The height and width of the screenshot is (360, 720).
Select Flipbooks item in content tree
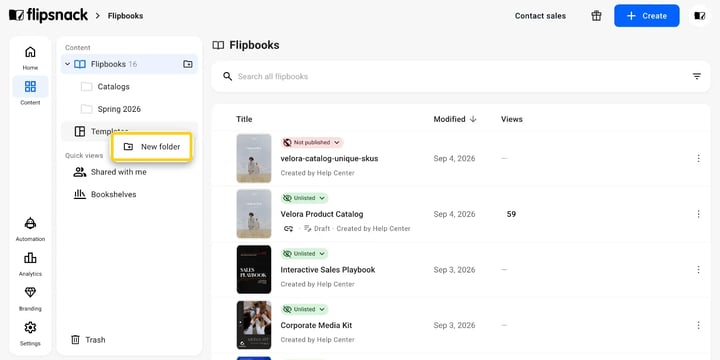point(129,64)
